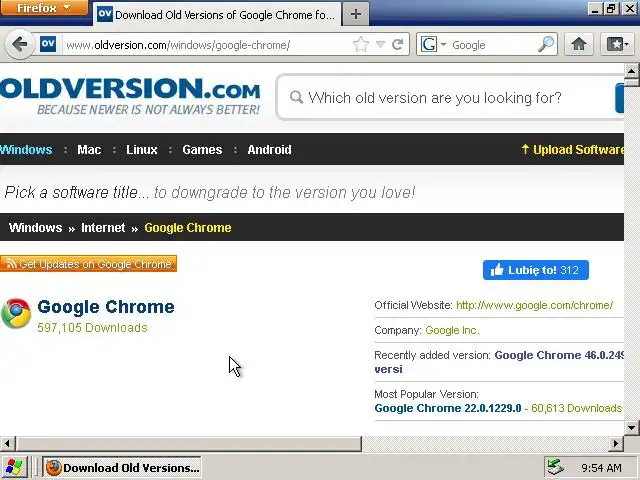The image size is (640, 480).
Task: Click the 9:54 AM clock
Action: [x=601, y=467]
